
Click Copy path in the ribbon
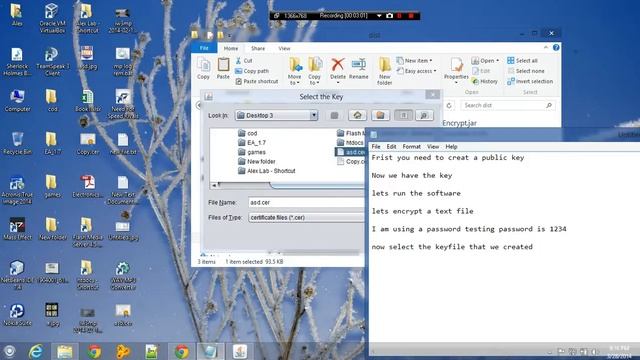tap(252, 71)
